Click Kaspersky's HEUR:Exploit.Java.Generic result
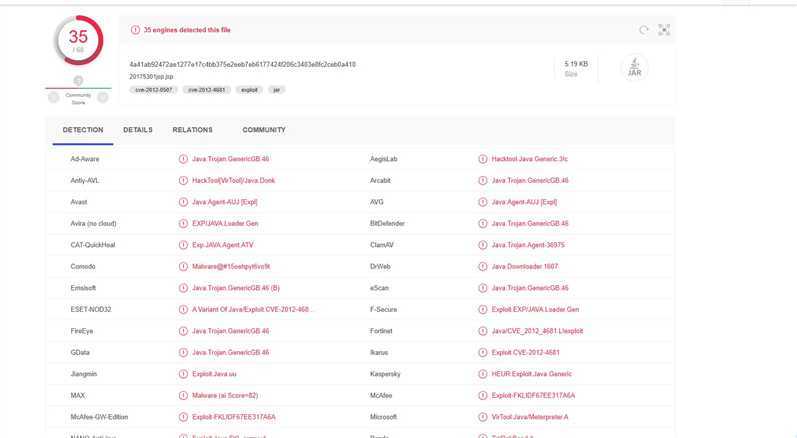The image size is (797, 438). point(532,374)
